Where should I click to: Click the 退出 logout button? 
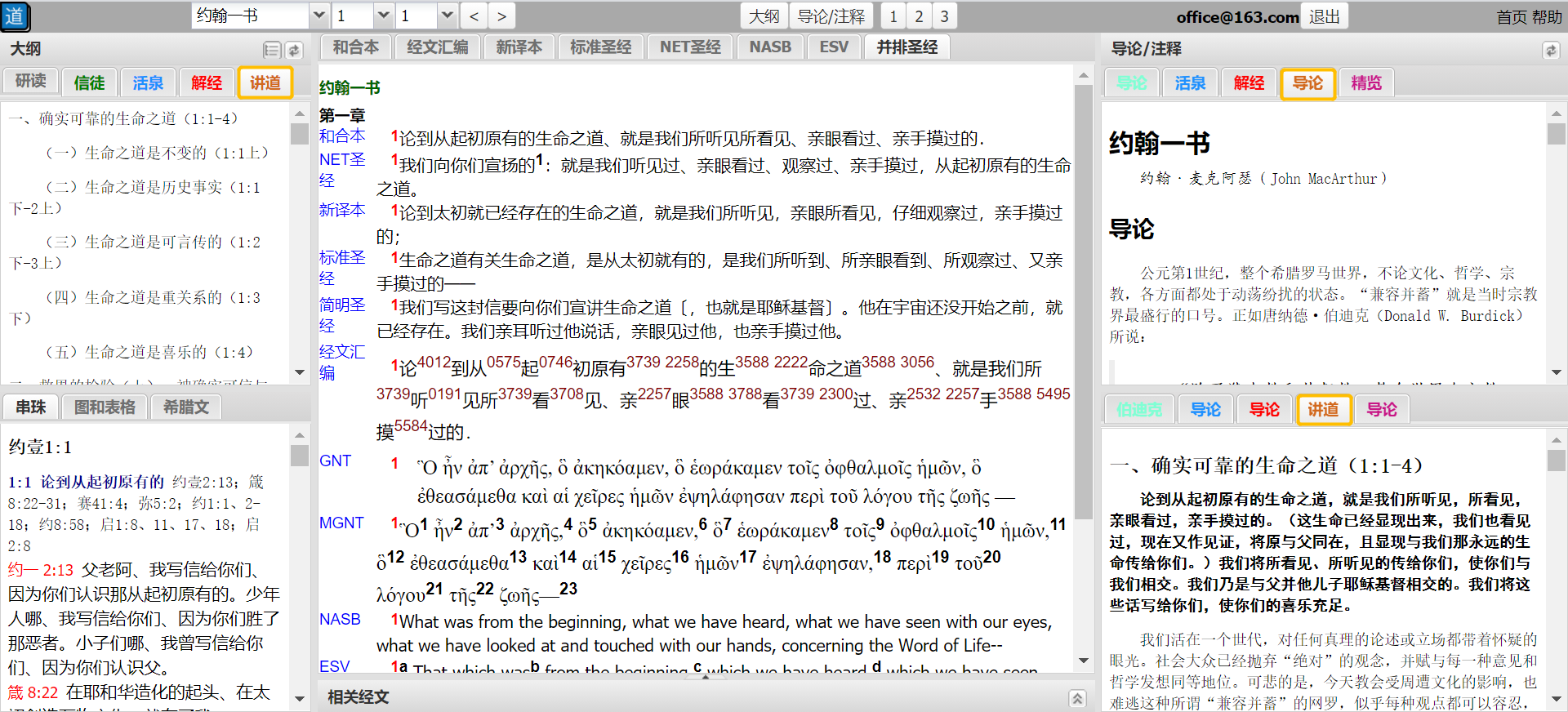tap(1324, 16)
